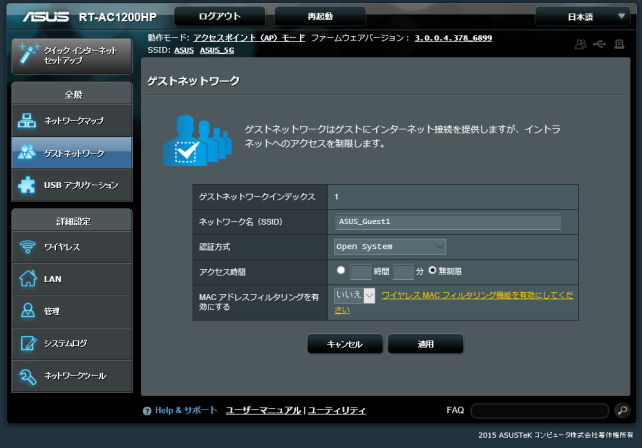Click the 再起動 reboot button
Image resolution: width=642 pixels, height=448 pixels.
(x=320, y=16)
